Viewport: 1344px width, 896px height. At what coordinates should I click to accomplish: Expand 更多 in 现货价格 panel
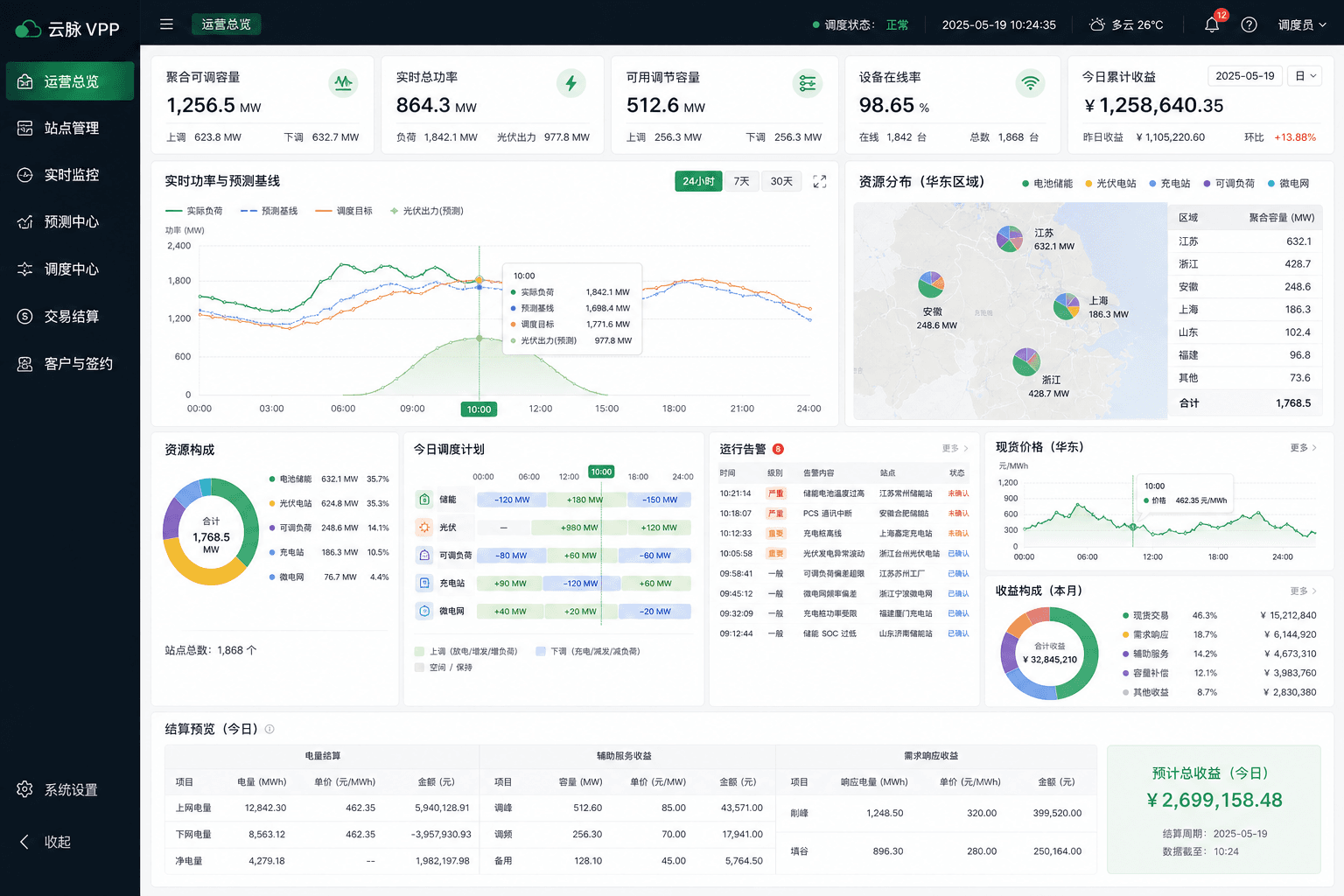tap(1303, 447)
